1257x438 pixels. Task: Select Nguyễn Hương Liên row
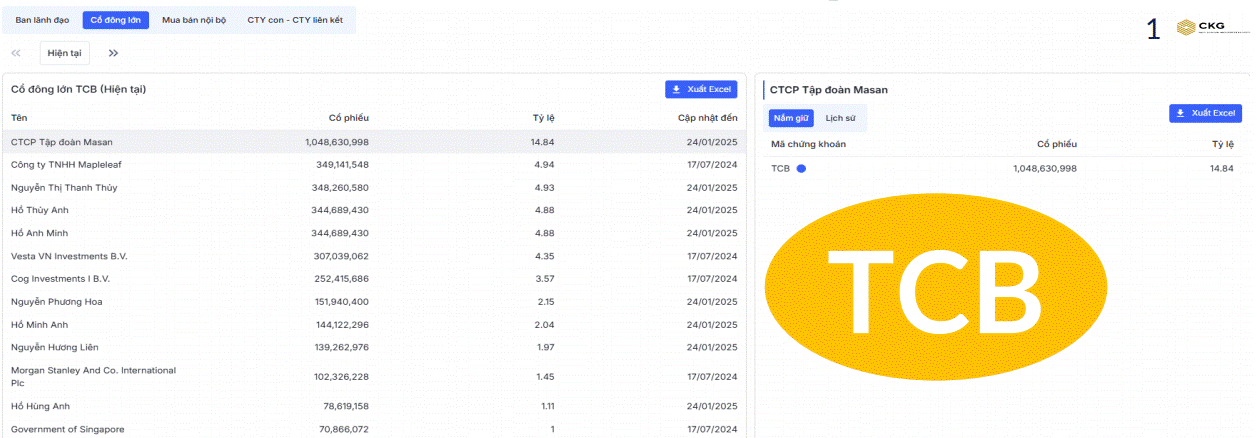374,348
